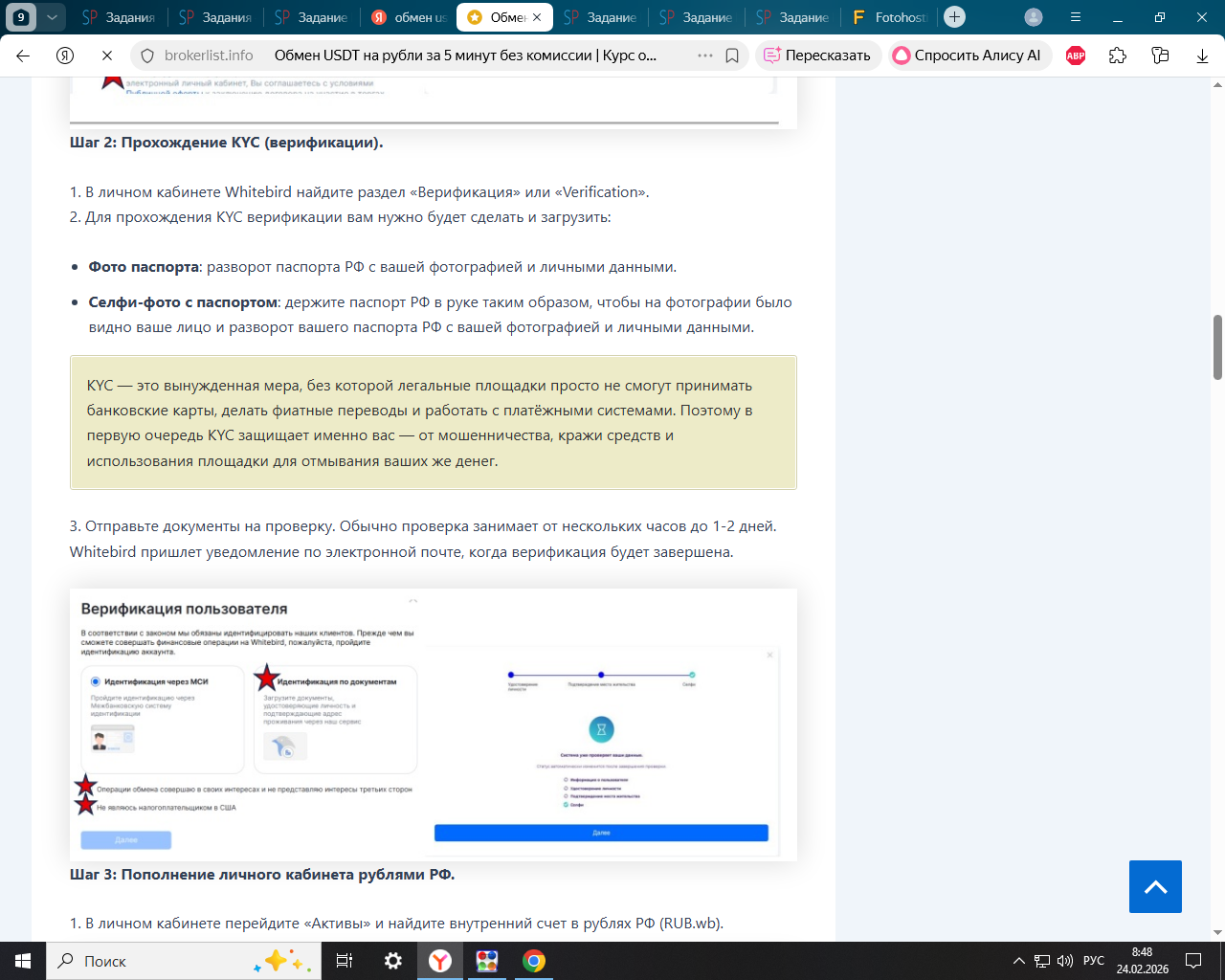Go back to the previous page
Image resolution: width=1225 pixels, height=980 pixels.
(23, 56)
